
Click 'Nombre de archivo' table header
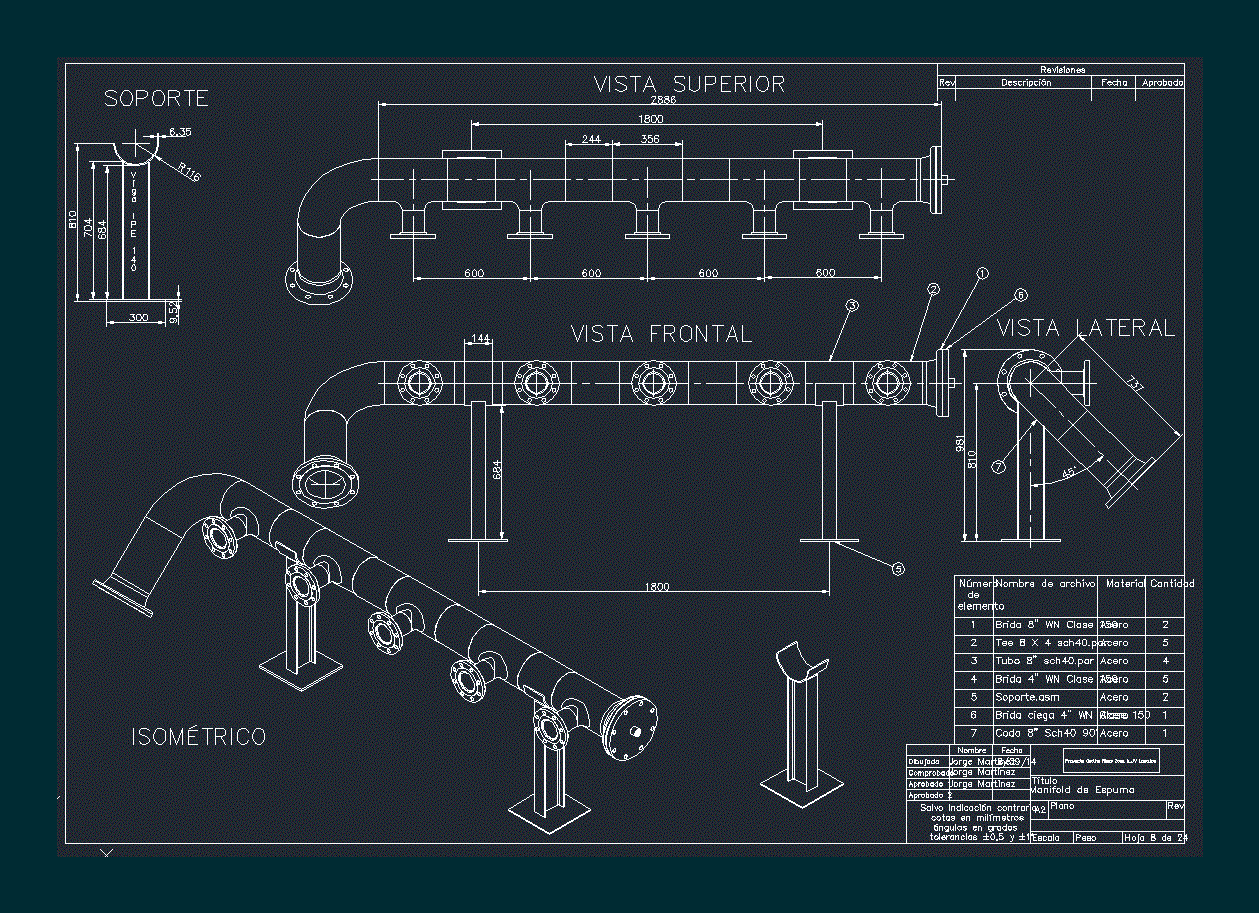pyautogui.click(x=1045, y=583)
